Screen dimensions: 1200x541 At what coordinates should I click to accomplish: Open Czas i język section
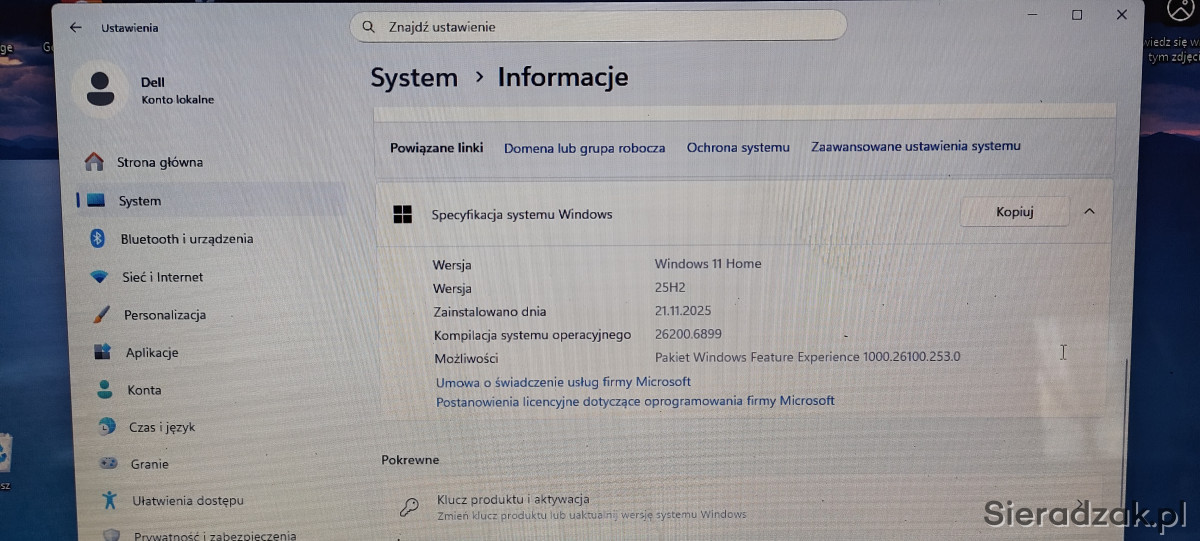click(161, 427)
